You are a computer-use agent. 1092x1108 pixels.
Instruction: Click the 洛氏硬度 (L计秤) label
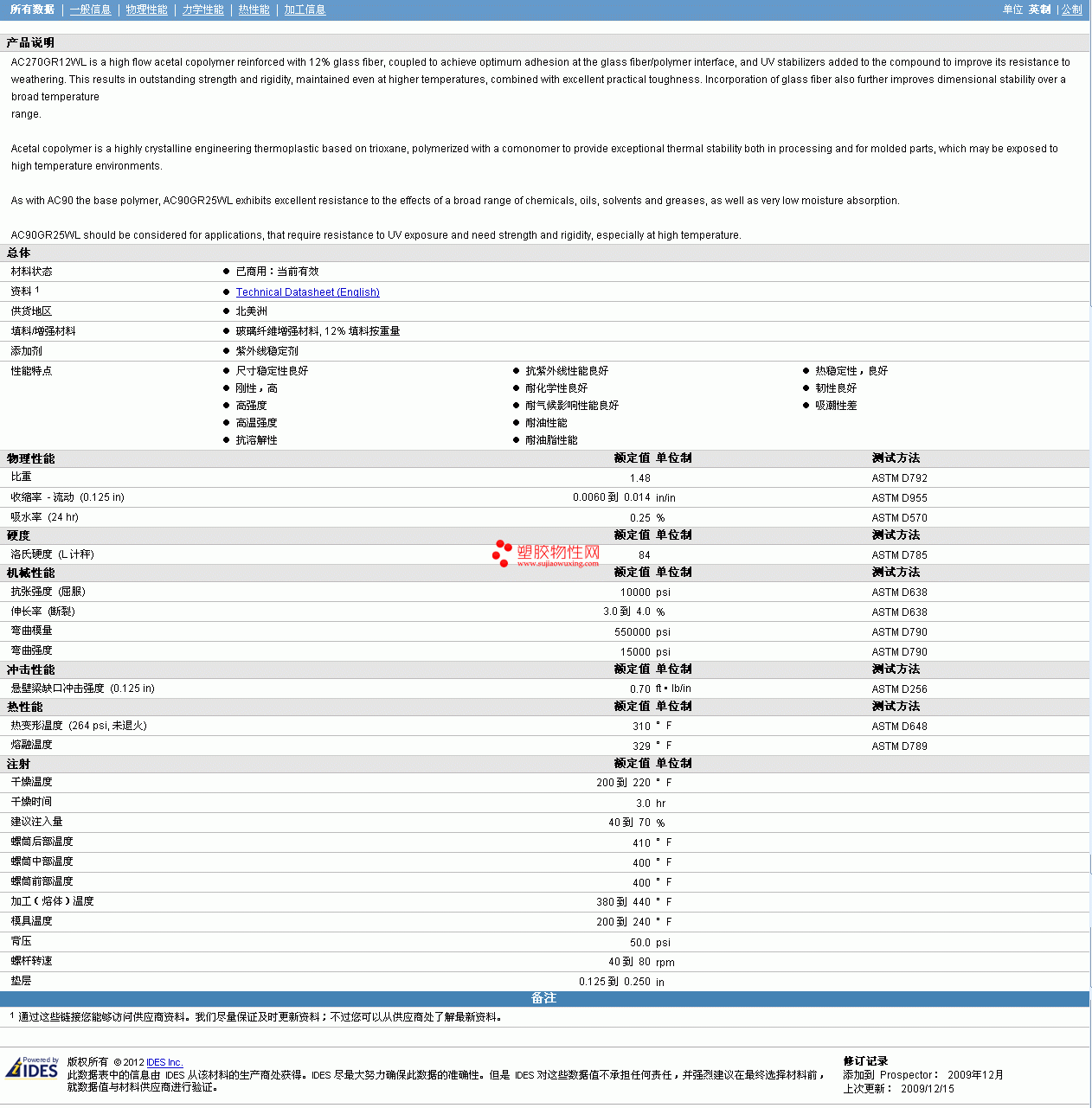[x=52, y=554]
